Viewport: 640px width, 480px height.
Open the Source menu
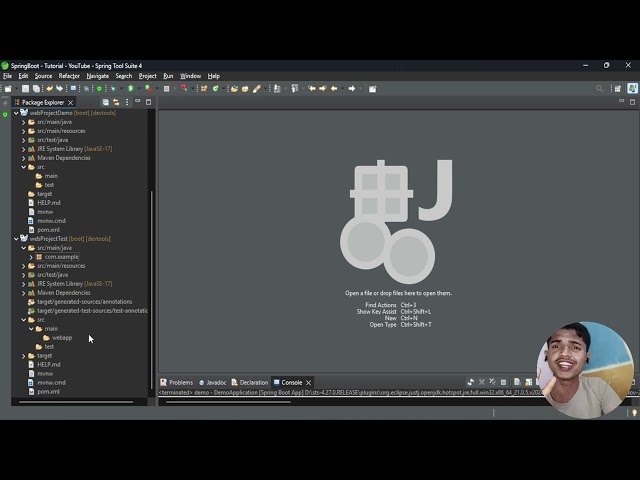[x=43, y=76]
